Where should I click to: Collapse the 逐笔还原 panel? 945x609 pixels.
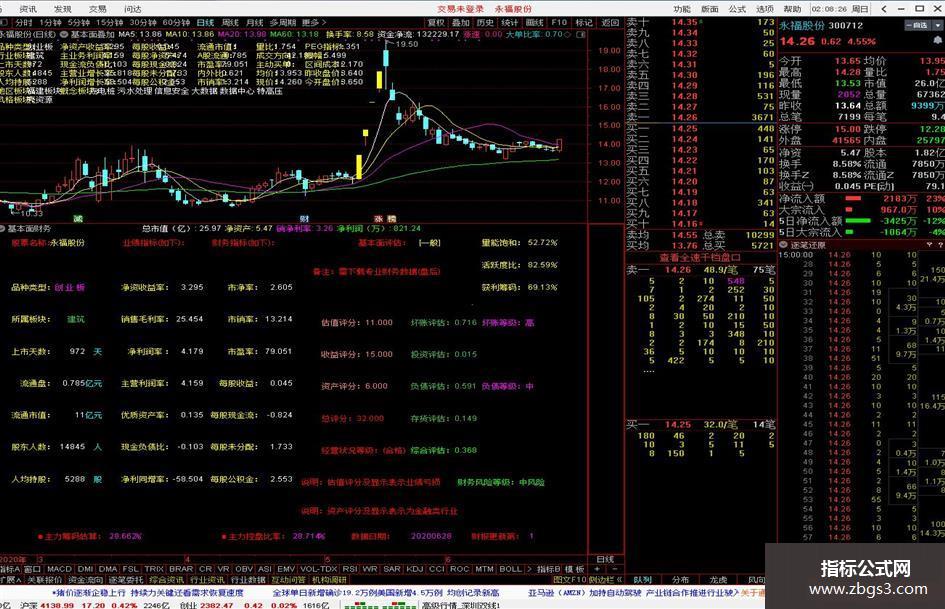pos(783,245)
